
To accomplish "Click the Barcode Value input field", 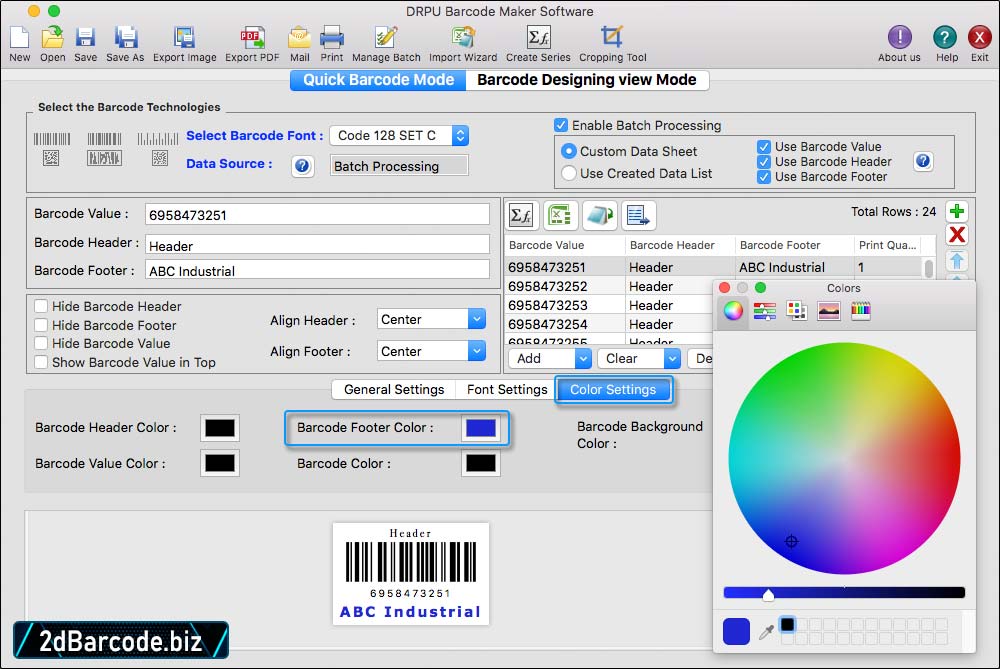I will tap(317, 215).
